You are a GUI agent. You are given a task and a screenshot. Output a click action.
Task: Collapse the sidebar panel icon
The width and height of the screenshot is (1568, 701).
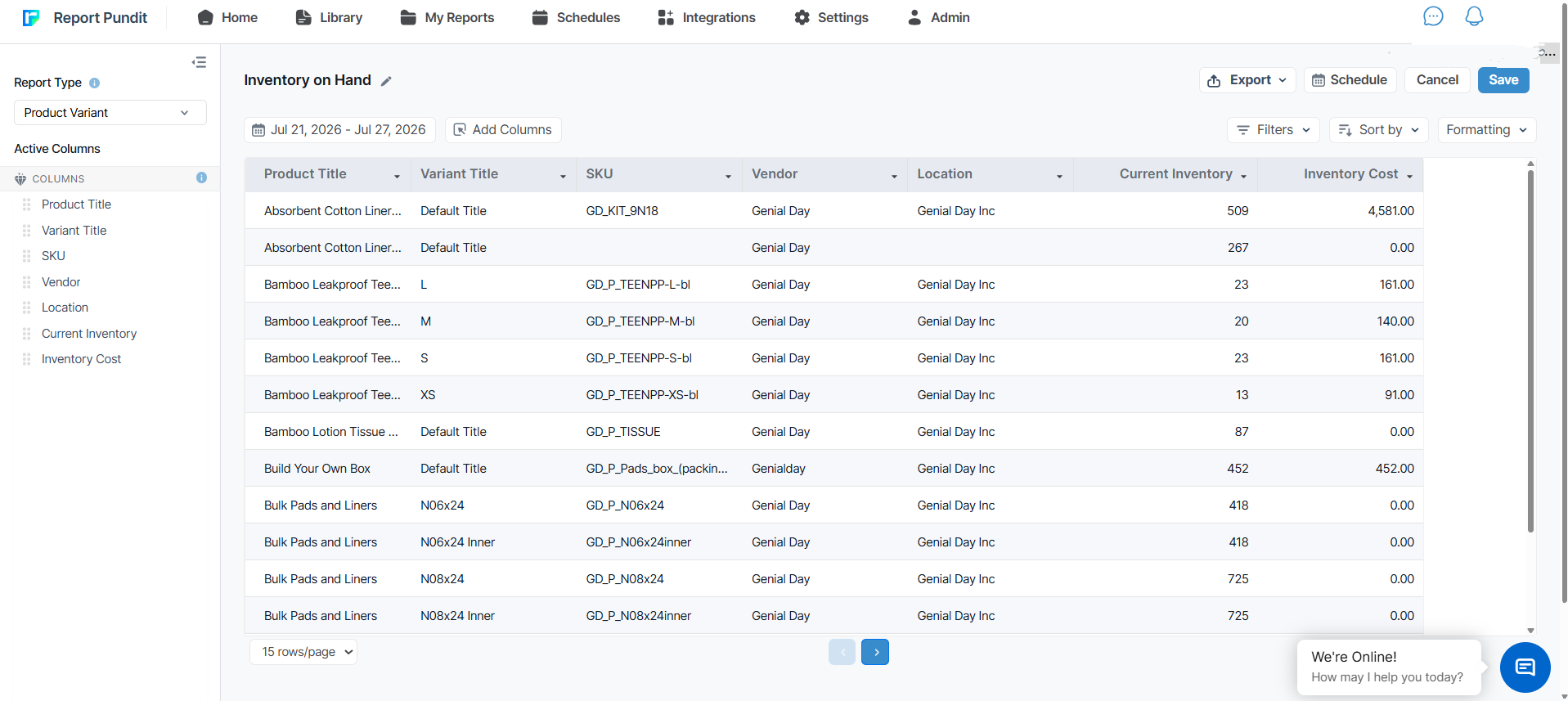[x=199, y=62]
